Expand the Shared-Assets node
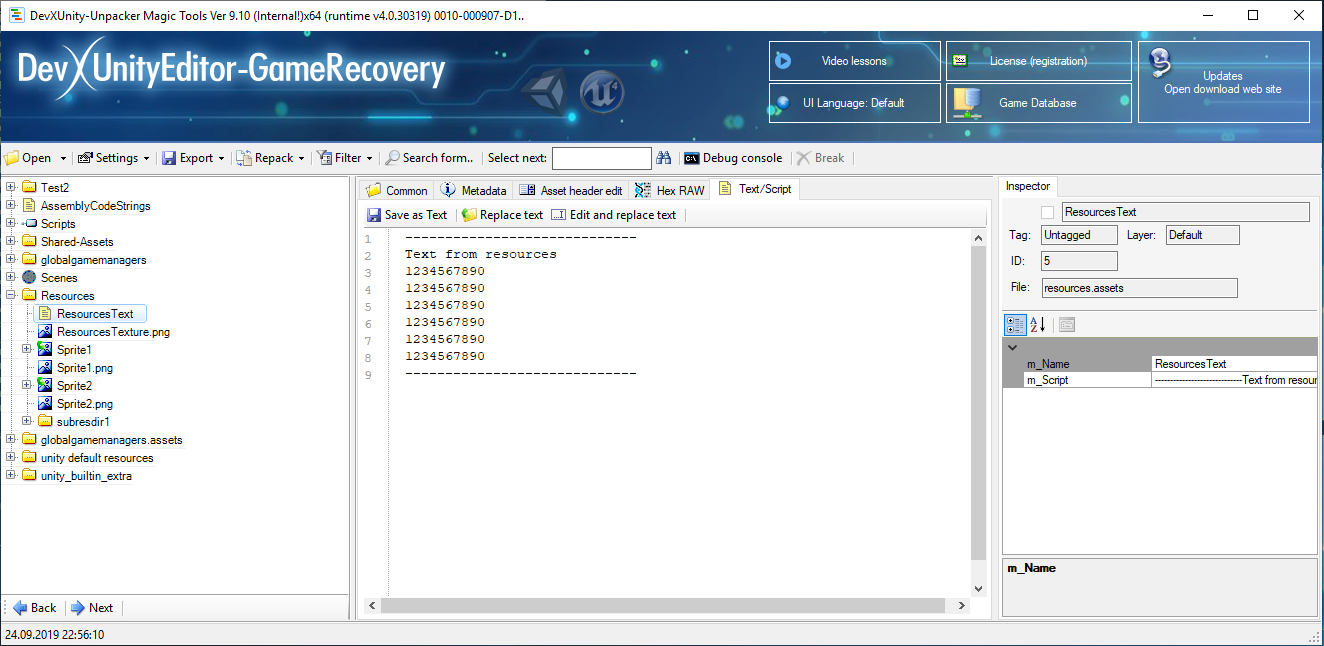 click(x=11, y=241)
